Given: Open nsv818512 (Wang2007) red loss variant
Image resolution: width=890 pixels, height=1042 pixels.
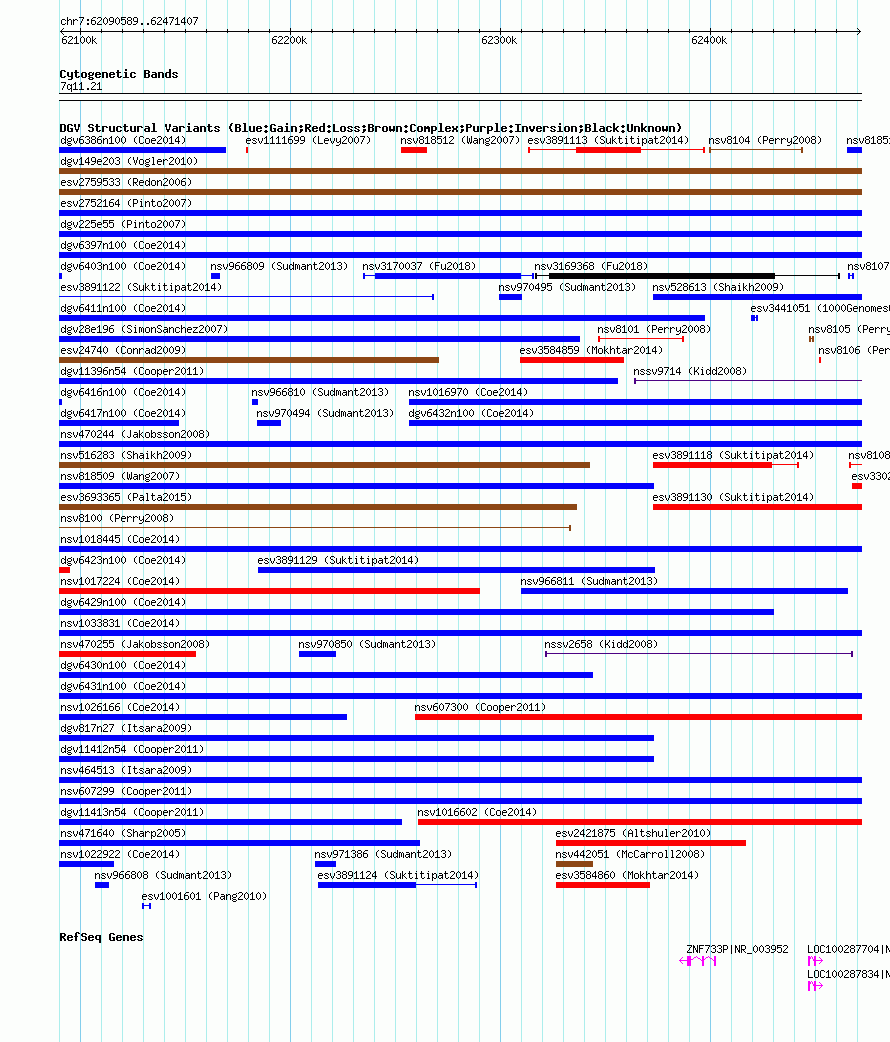Looking at the screenshot, I should pyautogui.click(x=413, y=150).
